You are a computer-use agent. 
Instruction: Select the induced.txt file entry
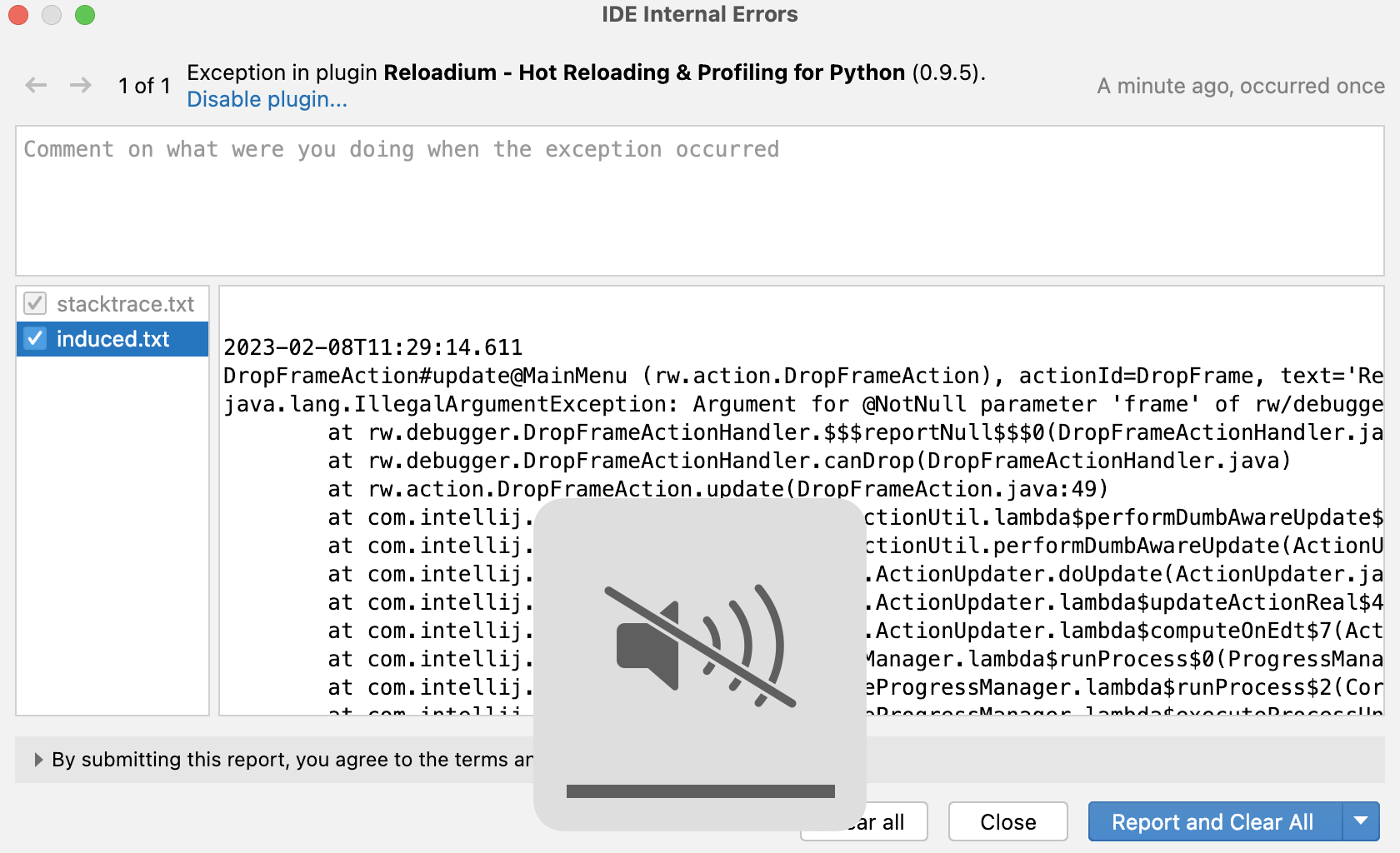coord(112,339)
